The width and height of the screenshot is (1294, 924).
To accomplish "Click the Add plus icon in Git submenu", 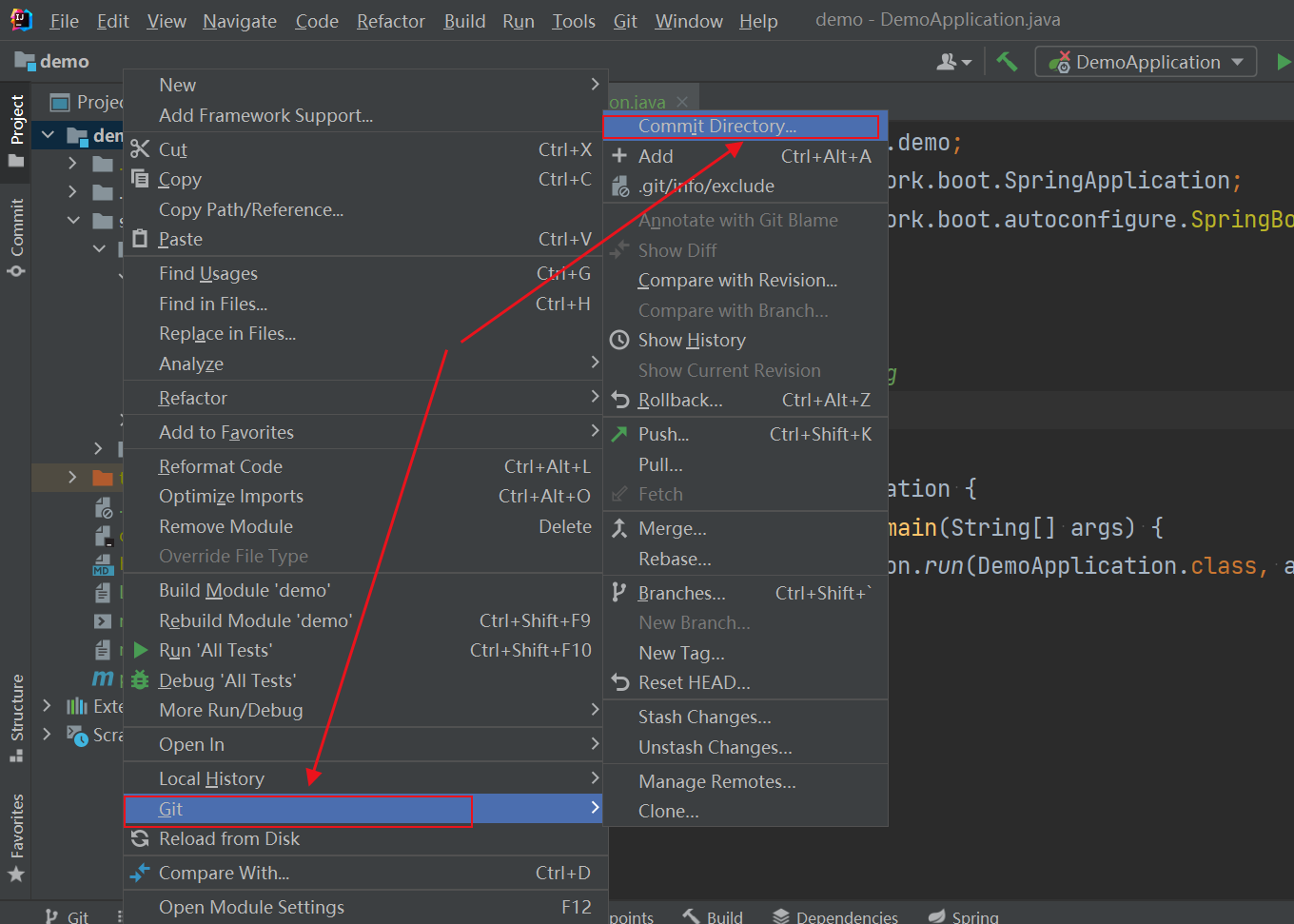I will pos(619,156).
